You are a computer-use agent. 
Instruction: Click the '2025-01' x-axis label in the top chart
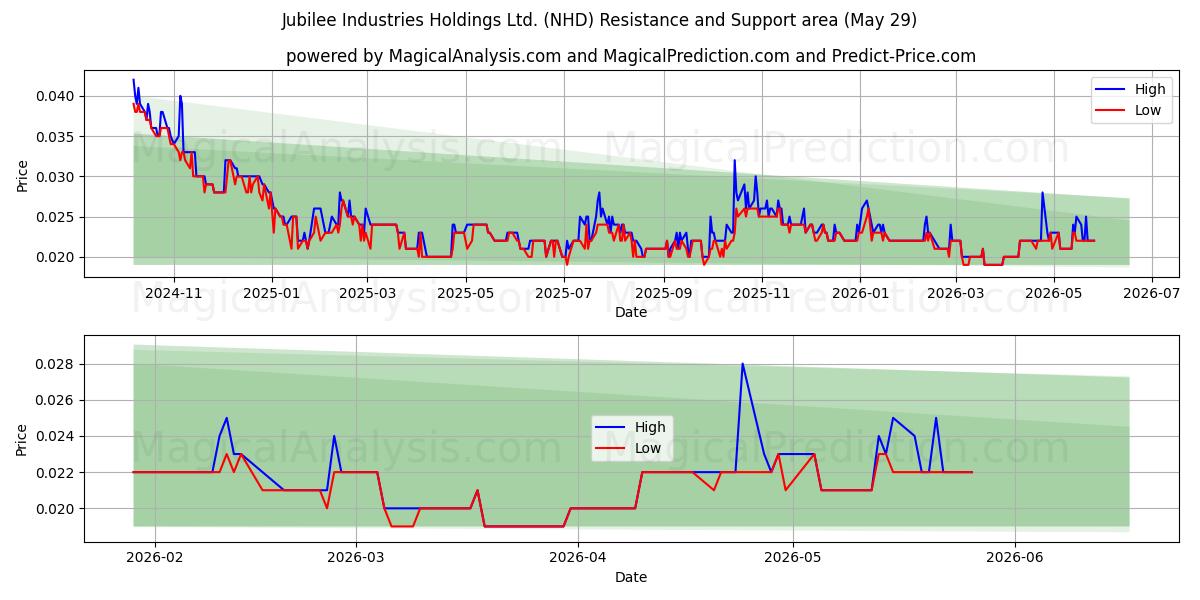(272, 294)
